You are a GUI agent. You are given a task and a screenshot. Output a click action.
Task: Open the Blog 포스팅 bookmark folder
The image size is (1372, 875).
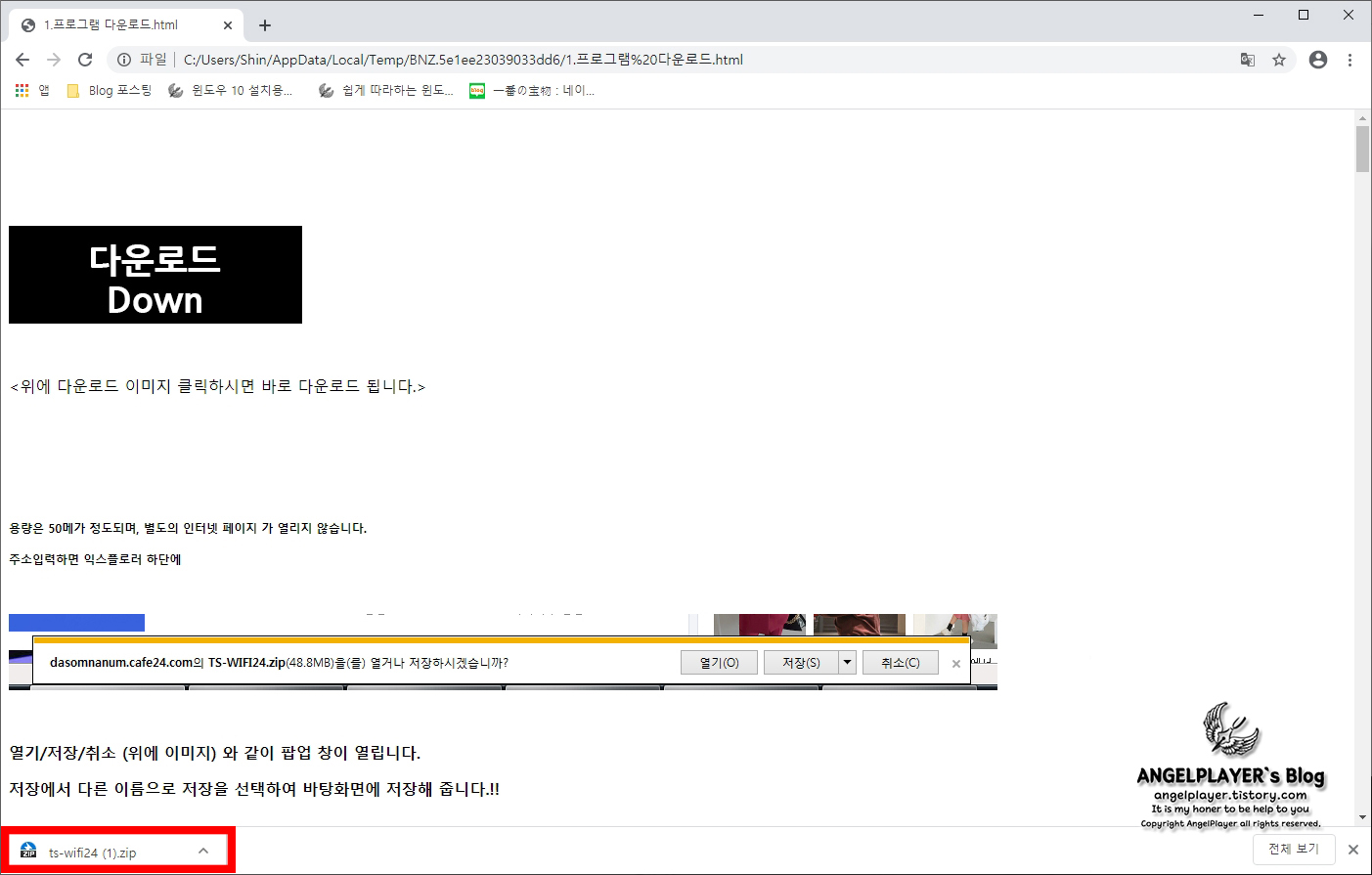(x=109, y=90)
